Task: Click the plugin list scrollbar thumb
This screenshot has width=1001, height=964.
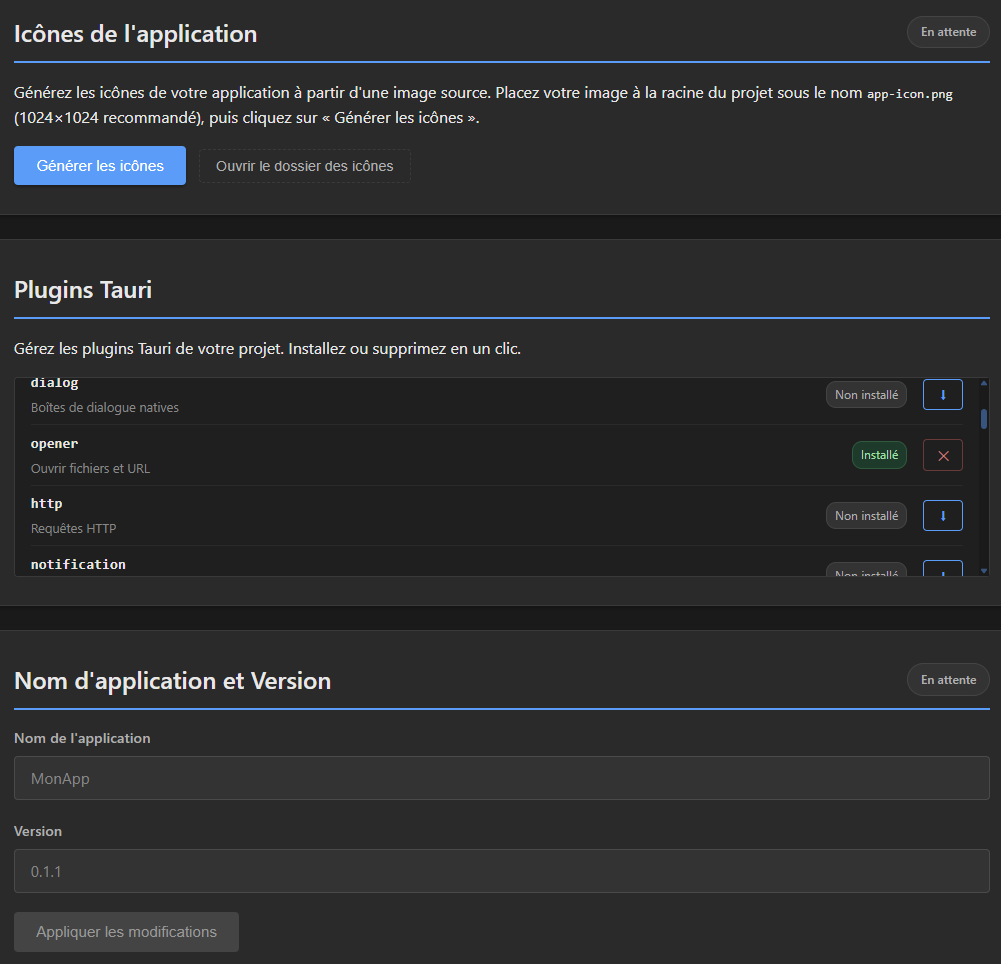Action: tap(984, 419)
